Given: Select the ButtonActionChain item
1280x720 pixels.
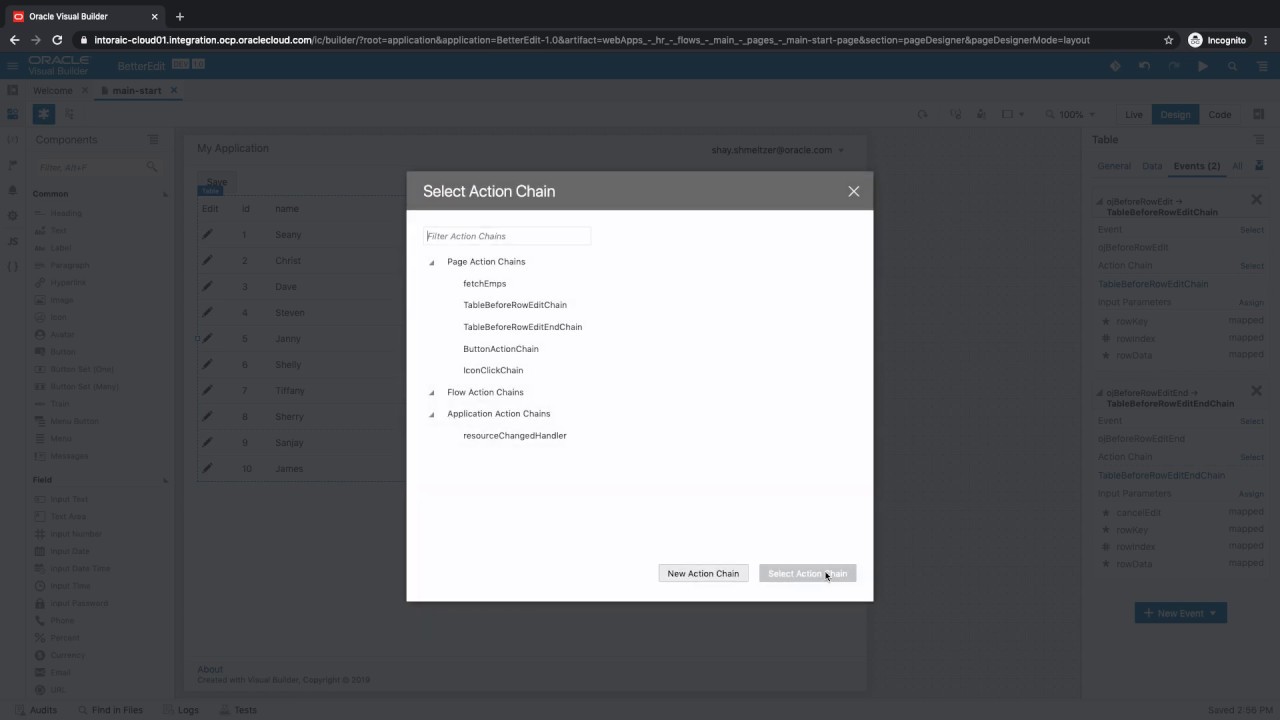Looking at the screenshot, I should (500, 349).
